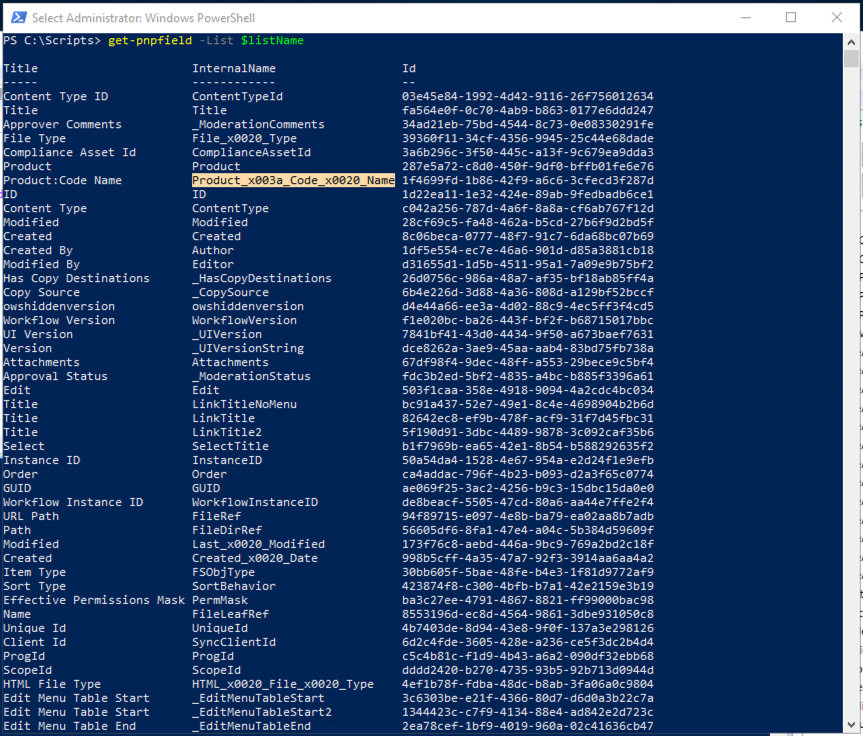This screenshot has height=736, width=863.
Task: Click the Id column header
Action: [x=409, y=68]
